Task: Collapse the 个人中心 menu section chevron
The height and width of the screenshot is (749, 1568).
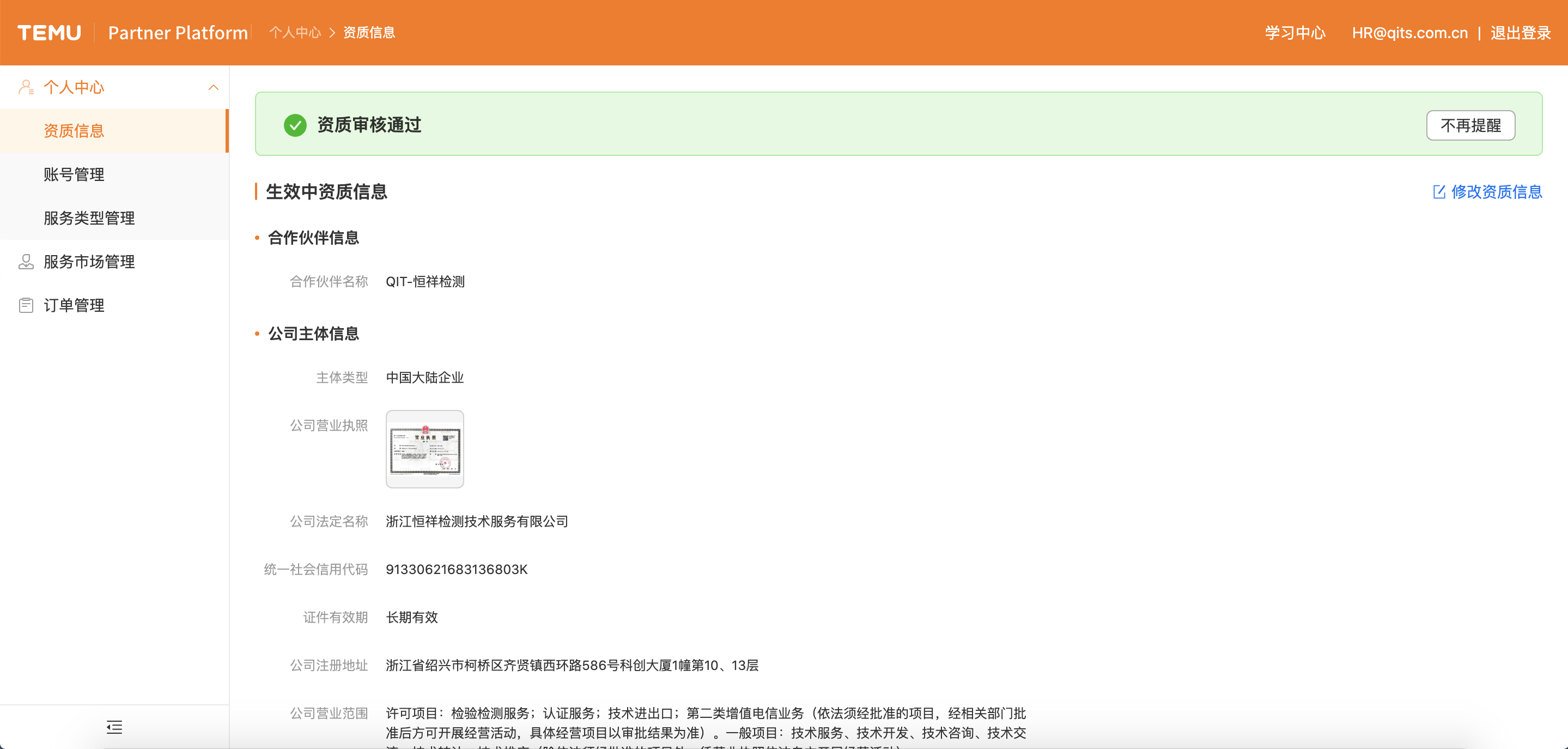Action: tap(213, 87)
